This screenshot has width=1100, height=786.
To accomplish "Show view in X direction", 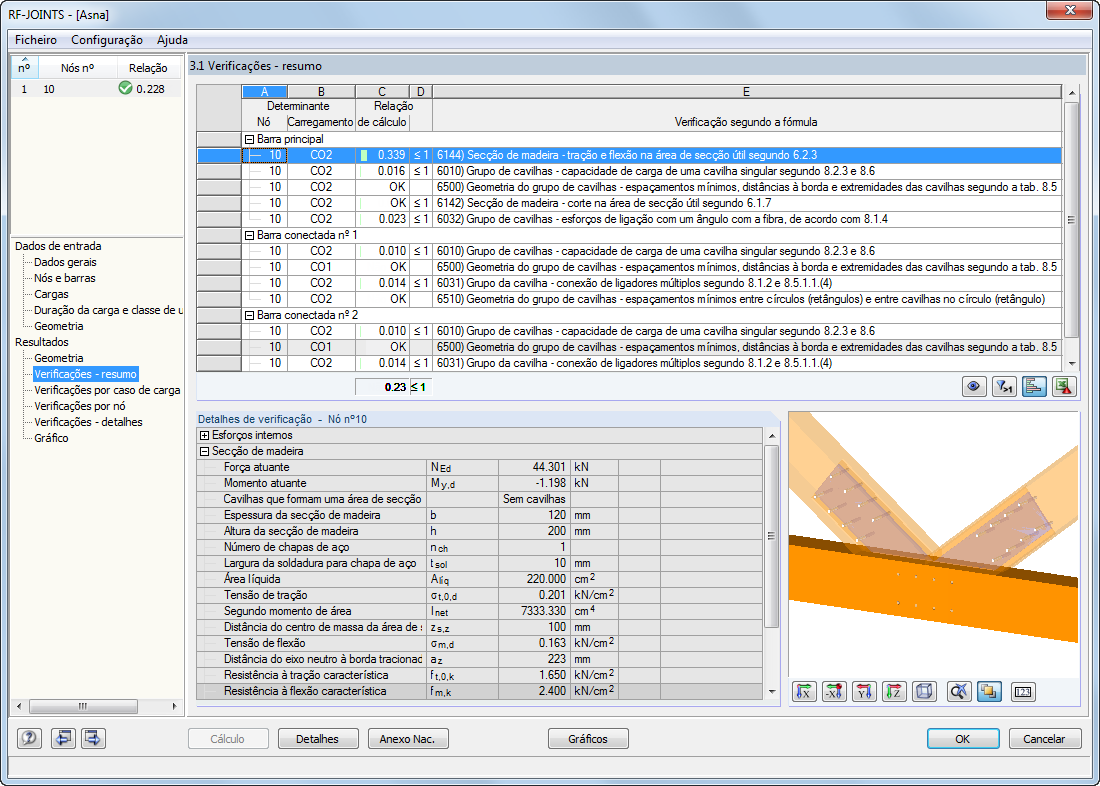I will click(x=805, y=692).
